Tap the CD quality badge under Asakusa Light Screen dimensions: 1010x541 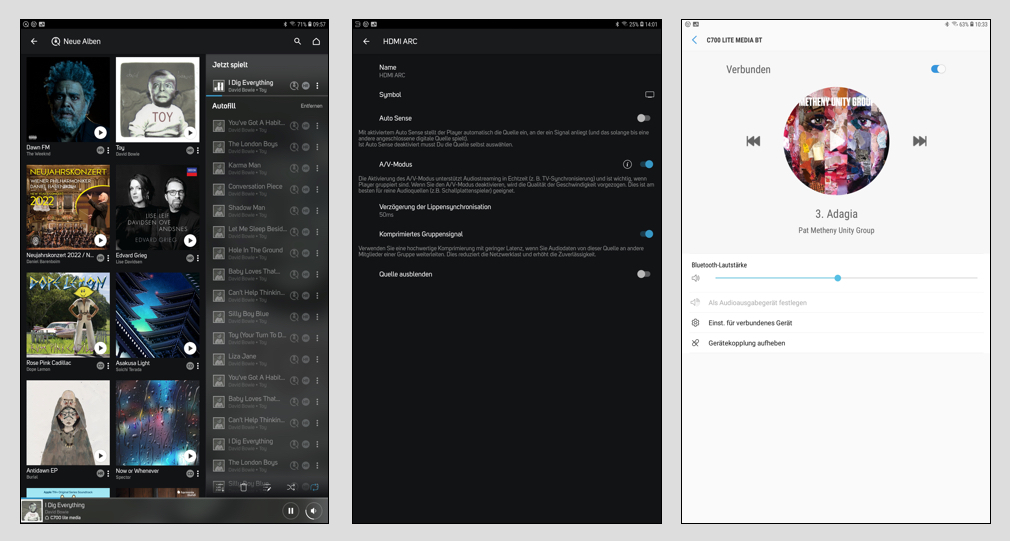(x=190, y=365)
